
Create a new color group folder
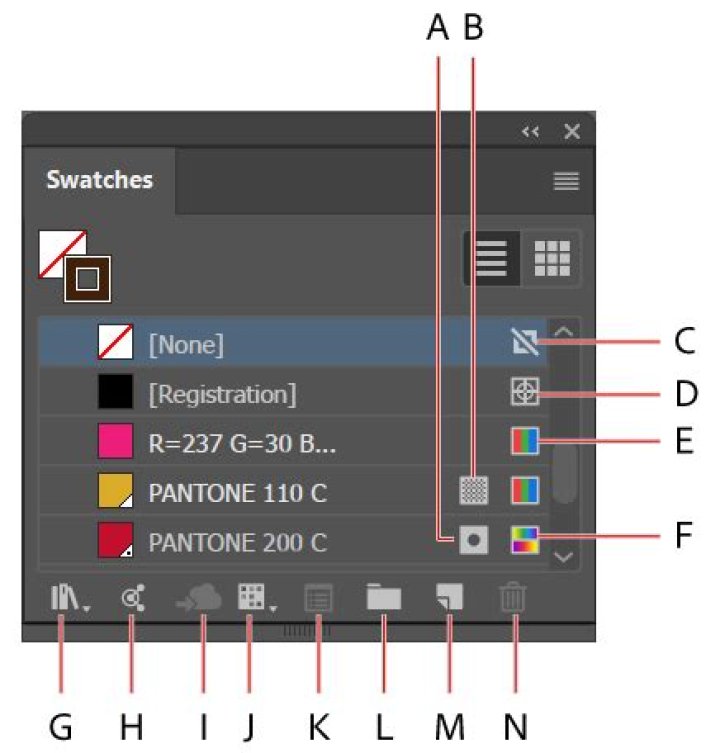[383, 599]
